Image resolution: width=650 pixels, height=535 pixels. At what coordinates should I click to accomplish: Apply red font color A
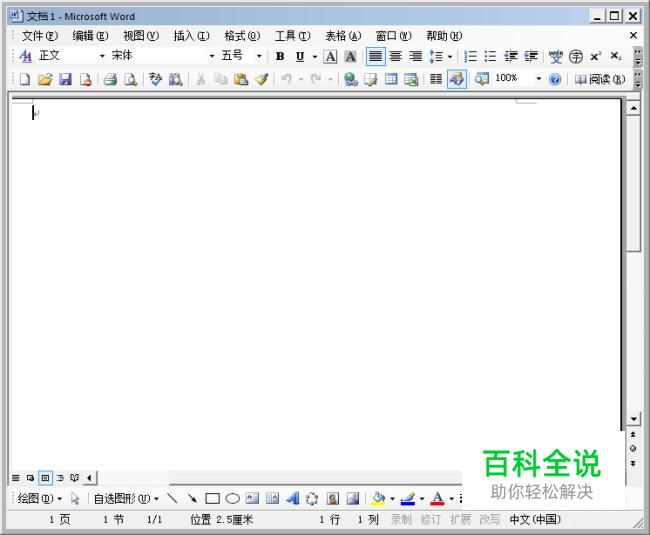point(437,498)
